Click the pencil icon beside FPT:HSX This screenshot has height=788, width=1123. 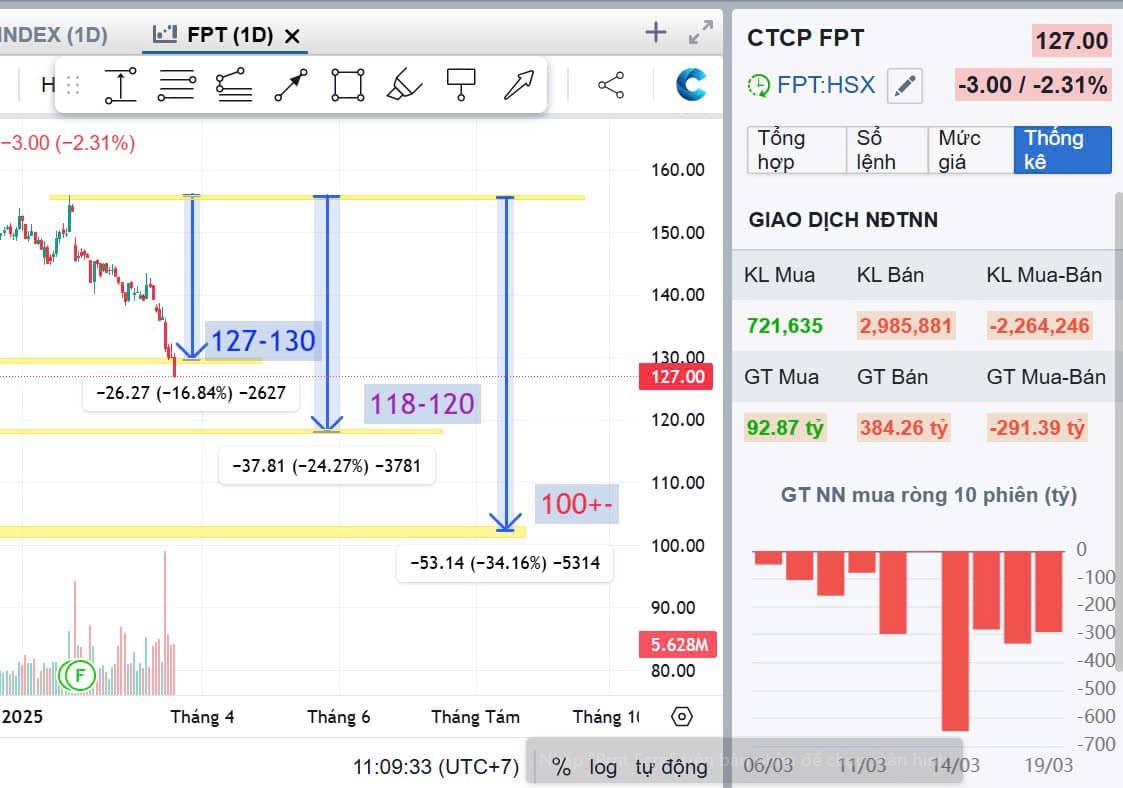(905, 85)
